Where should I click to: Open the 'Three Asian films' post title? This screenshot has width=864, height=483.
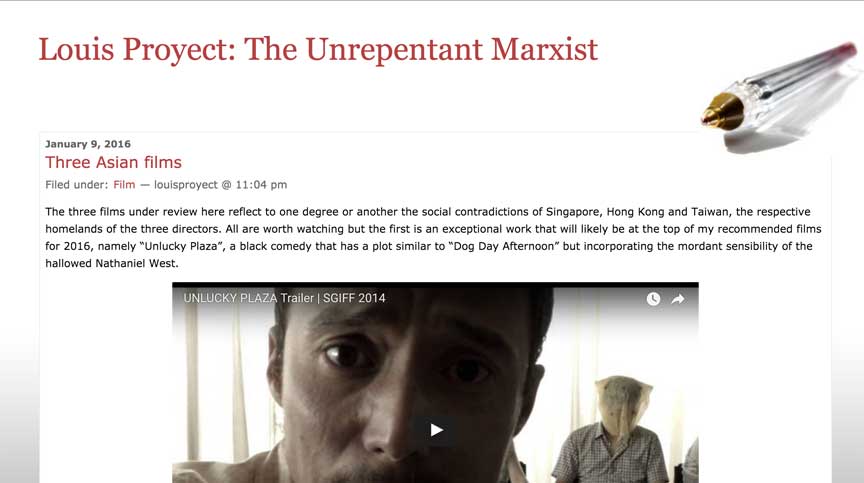point(114,162)
